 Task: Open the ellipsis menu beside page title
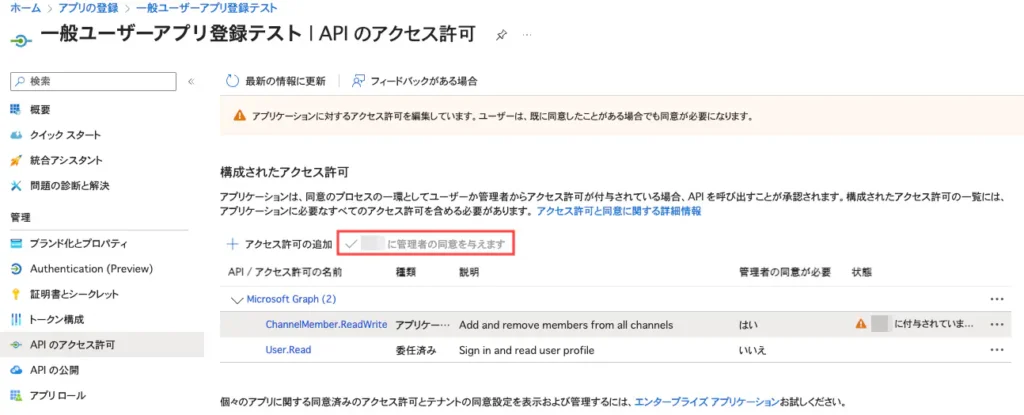pos(527,35)
